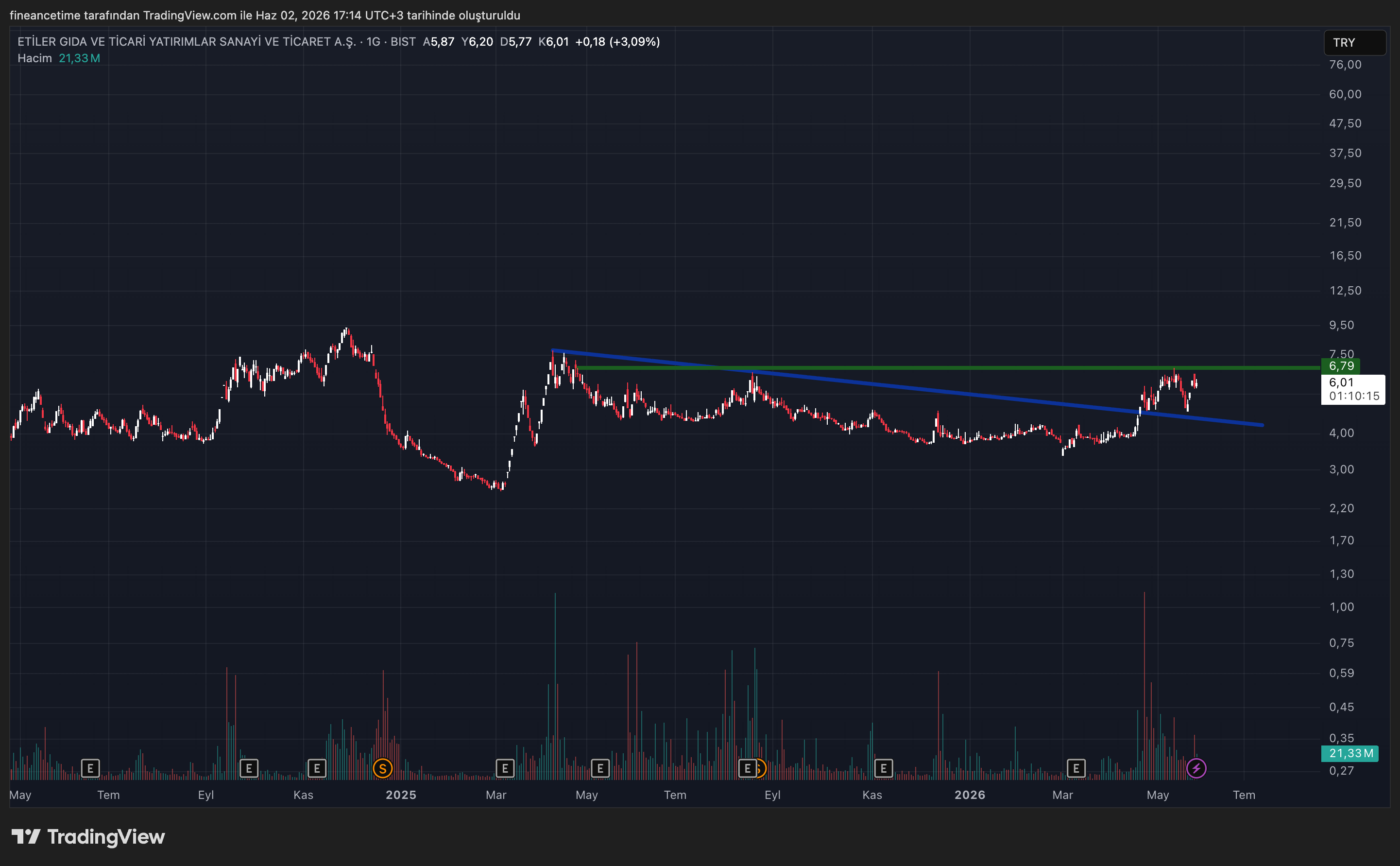Open the earnings E marker just before Eyl 2025
1400x866 pixels.
click(x=747, y=768)
